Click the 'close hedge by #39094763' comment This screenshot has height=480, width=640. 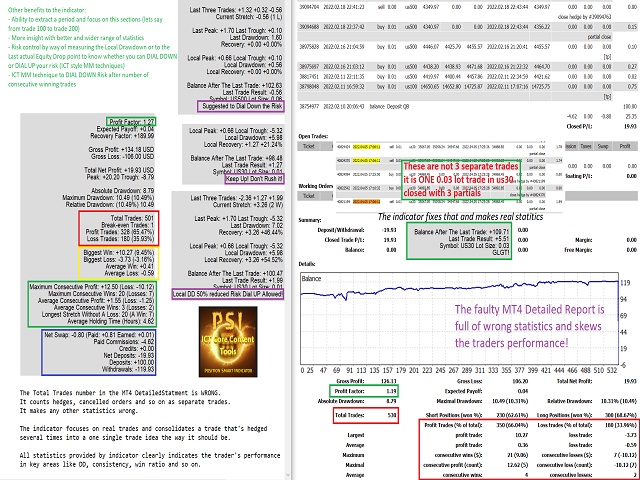pyautogui.click(x=584, y=17)
